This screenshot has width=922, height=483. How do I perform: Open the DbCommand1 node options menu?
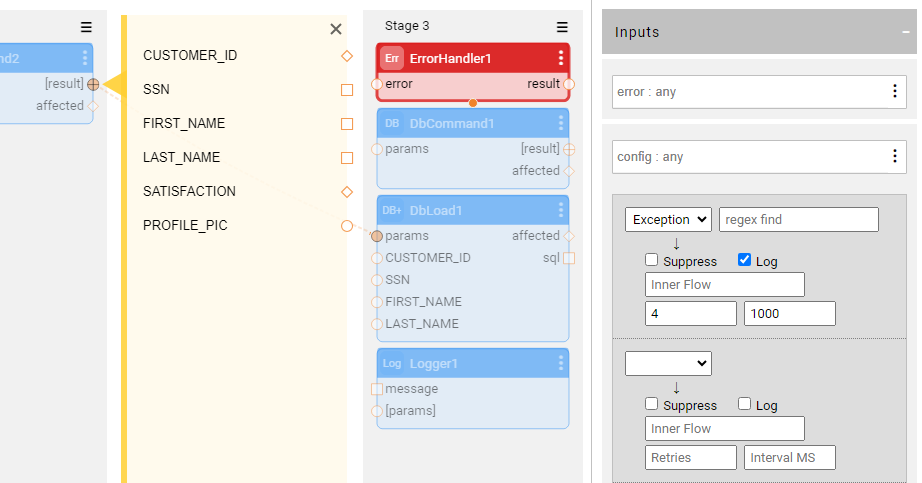[x=561, y=123]
